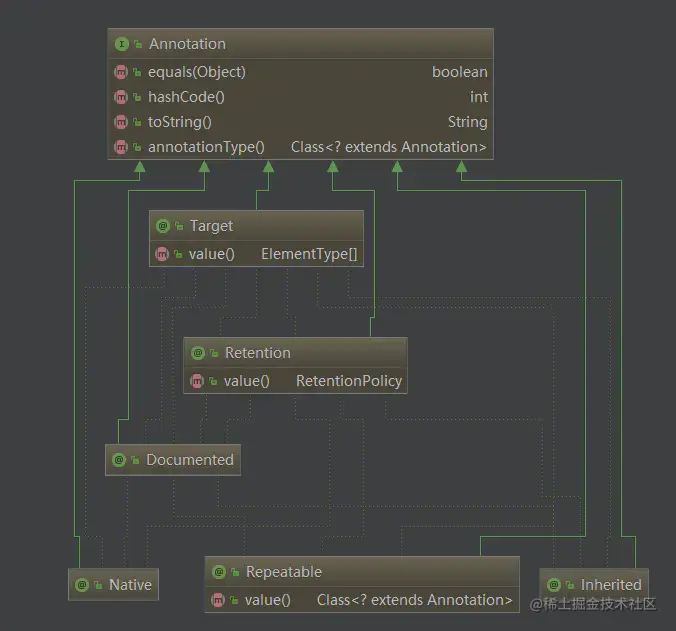The width and height of the screenshot is (676, 631).
Task: Select value() in the Repeatable node
Action: click(x=268, y=600)
